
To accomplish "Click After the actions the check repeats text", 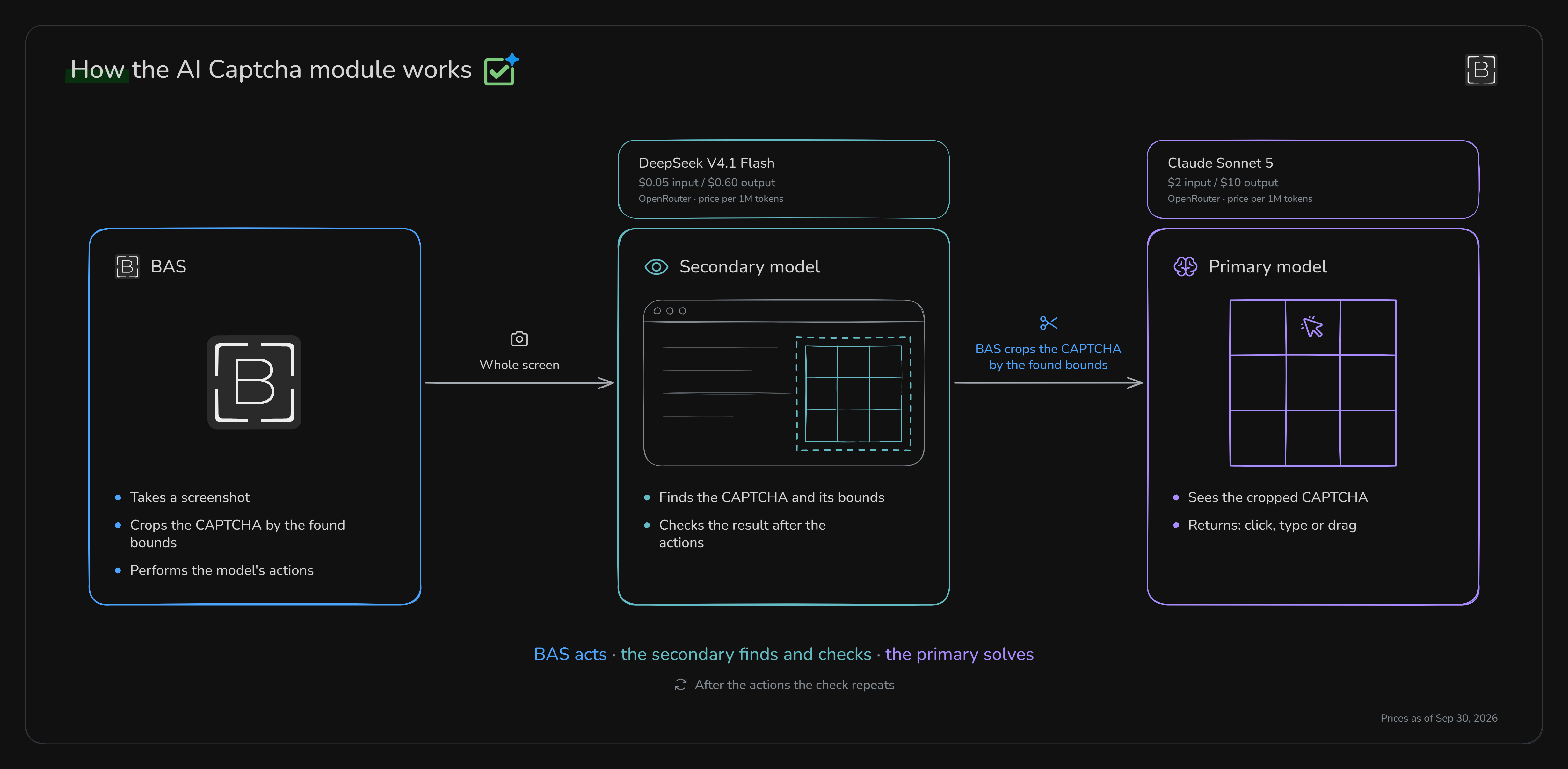I will (794, 685).
